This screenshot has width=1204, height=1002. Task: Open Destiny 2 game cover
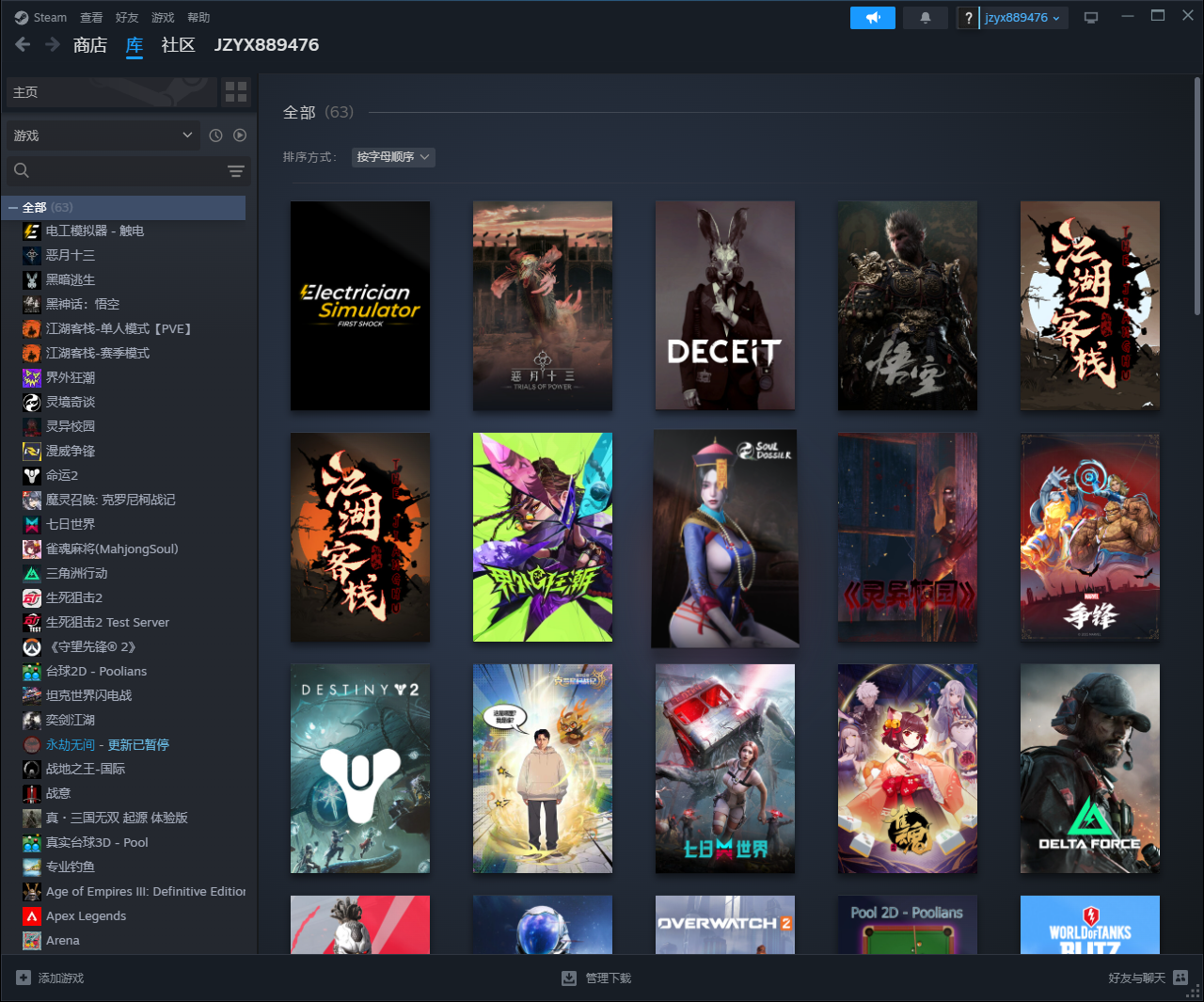pos(360,769)
